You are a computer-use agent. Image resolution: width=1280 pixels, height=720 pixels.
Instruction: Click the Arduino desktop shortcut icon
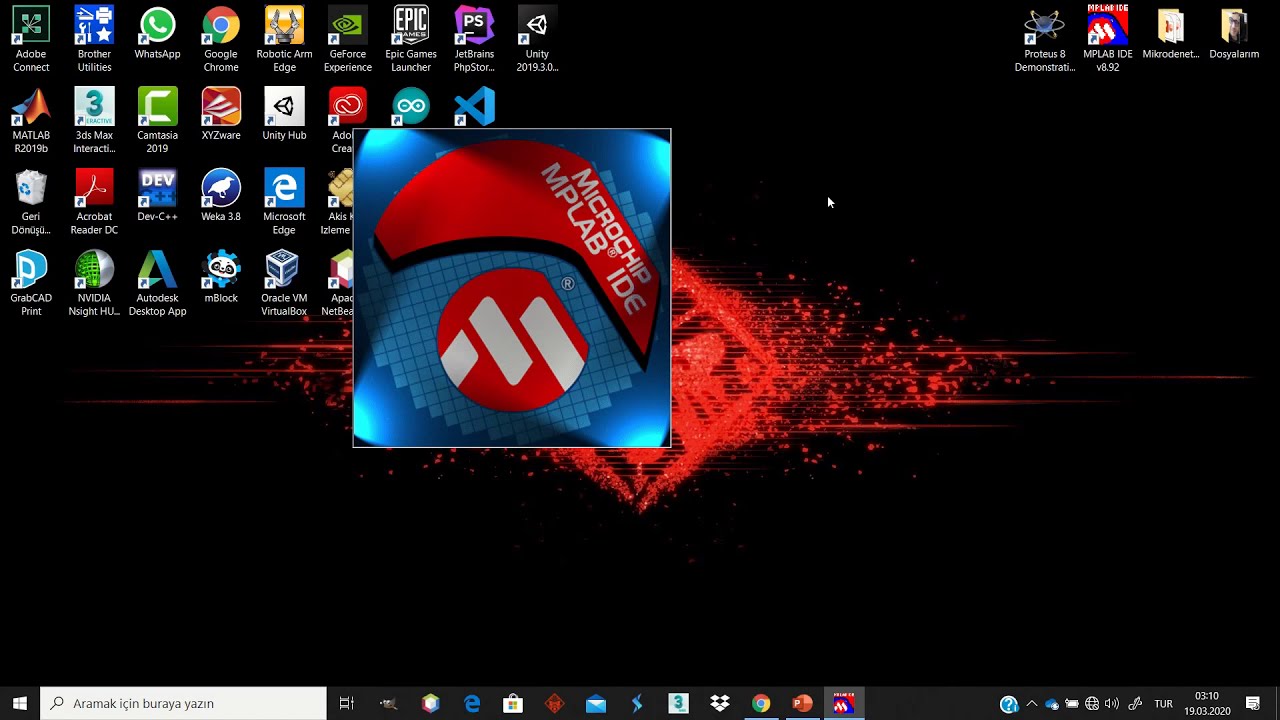point(411,106)
